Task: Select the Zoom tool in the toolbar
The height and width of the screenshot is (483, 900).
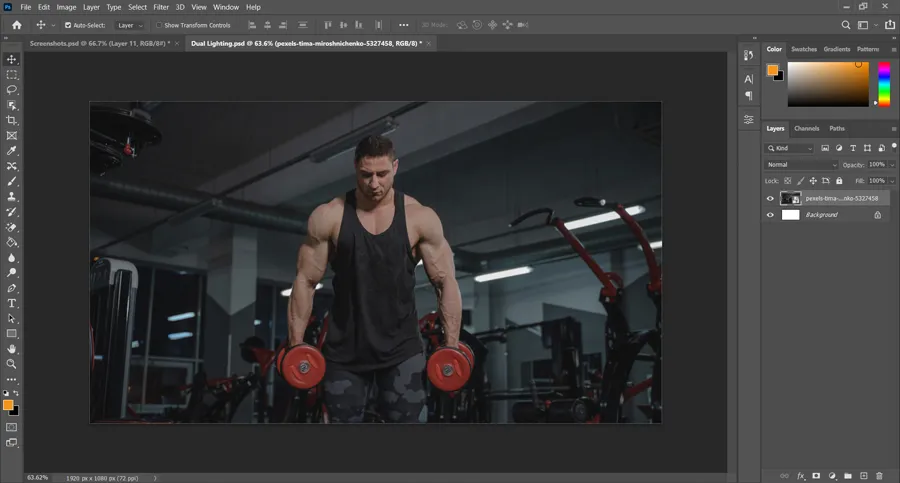Action: click(x=12, y=364)
